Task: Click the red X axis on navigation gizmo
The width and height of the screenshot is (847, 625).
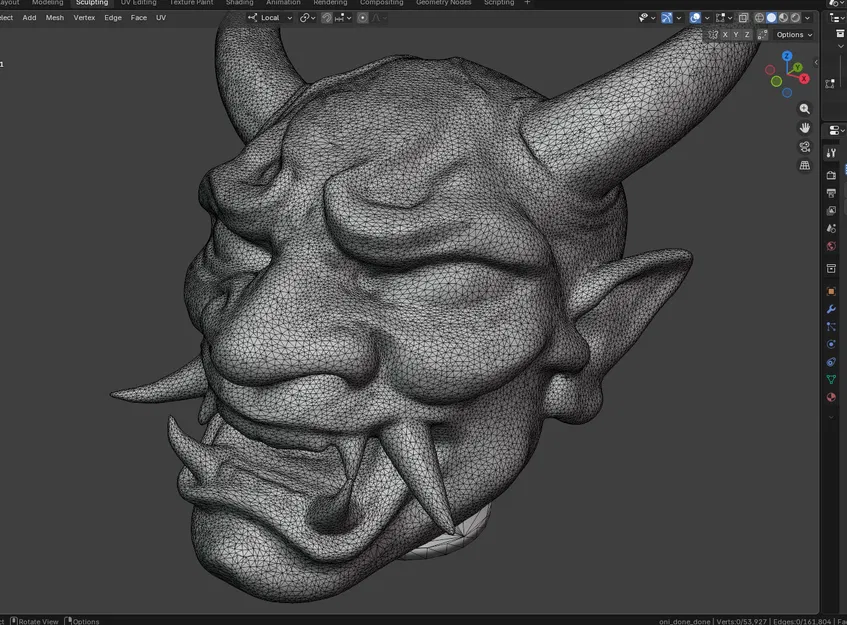Action: (804, 78)
